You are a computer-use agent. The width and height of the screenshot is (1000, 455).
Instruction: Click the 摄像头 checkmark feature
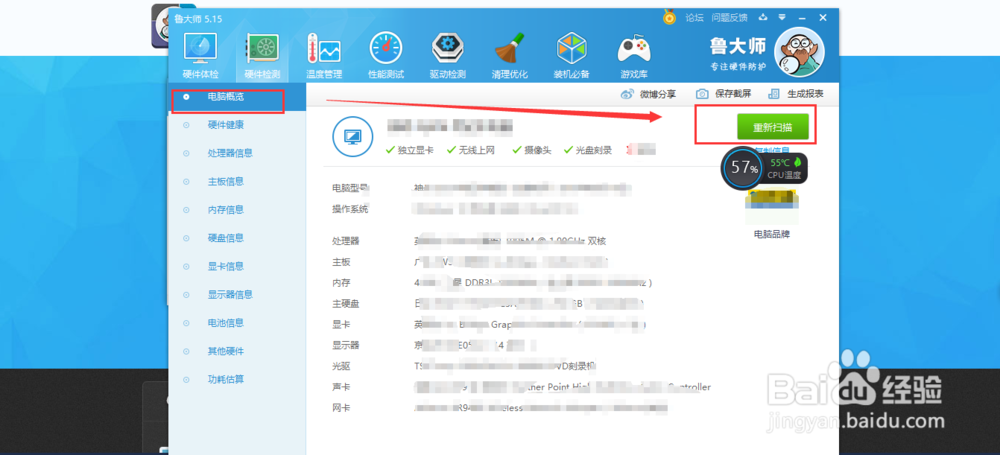pyautogui.click(x=531, y=150)
